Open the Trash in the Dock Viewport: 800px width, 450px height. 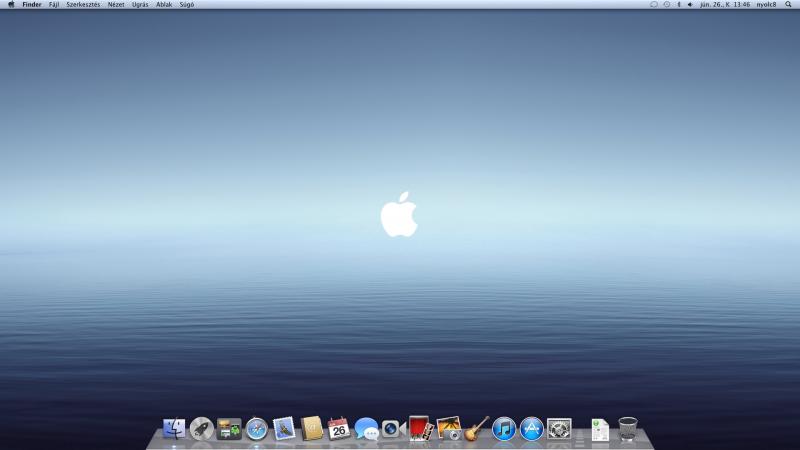[628, 429]
